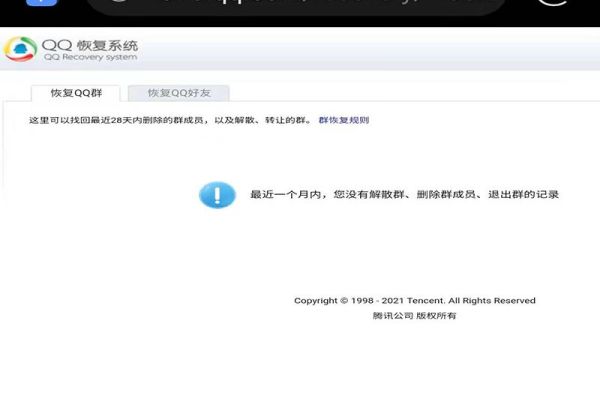
Task: Click the 腾讯公司 版权所有 footer text
Action: (414, 316)
